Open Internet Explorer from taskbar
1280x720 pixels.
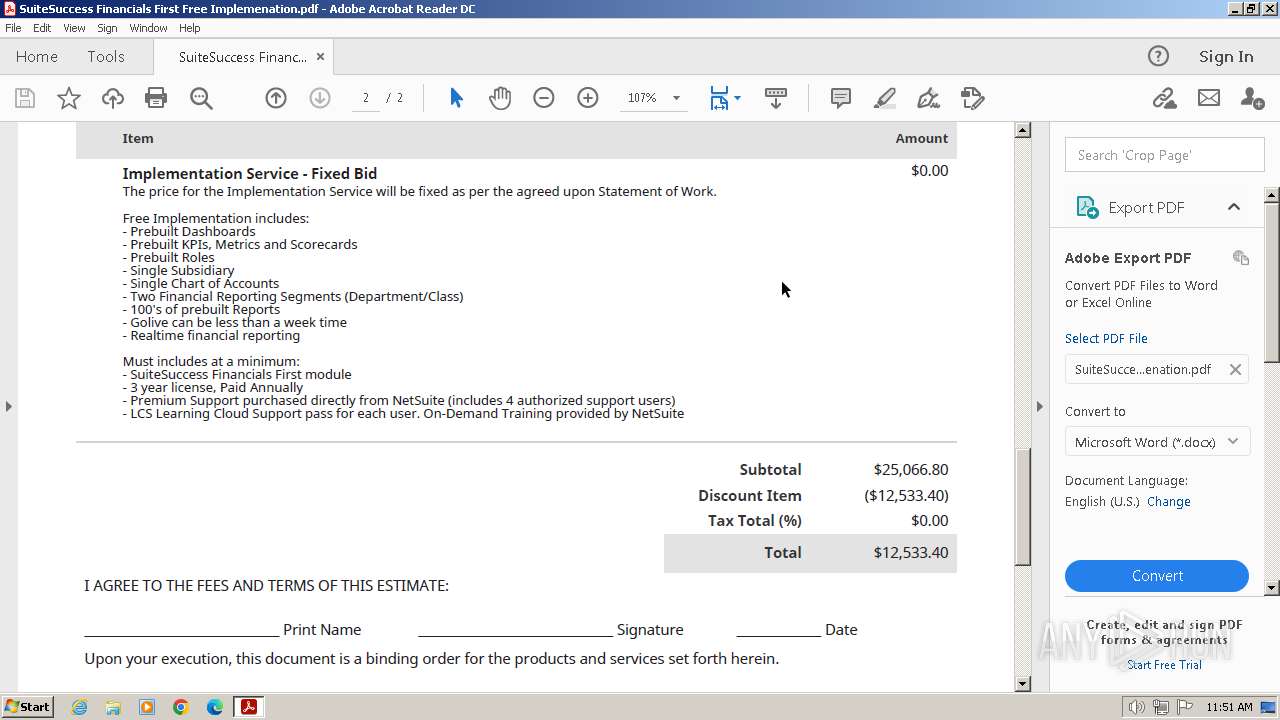[x=79, y=707]
